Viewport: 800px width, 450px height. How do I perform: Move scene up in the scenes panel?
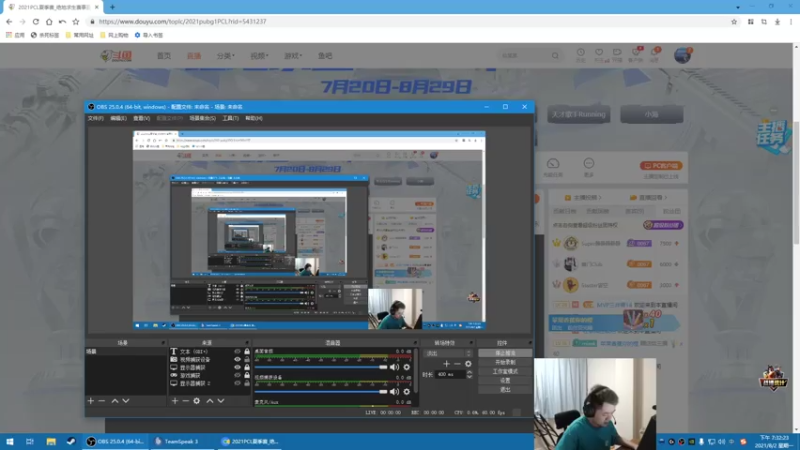[x=115, y=401]
